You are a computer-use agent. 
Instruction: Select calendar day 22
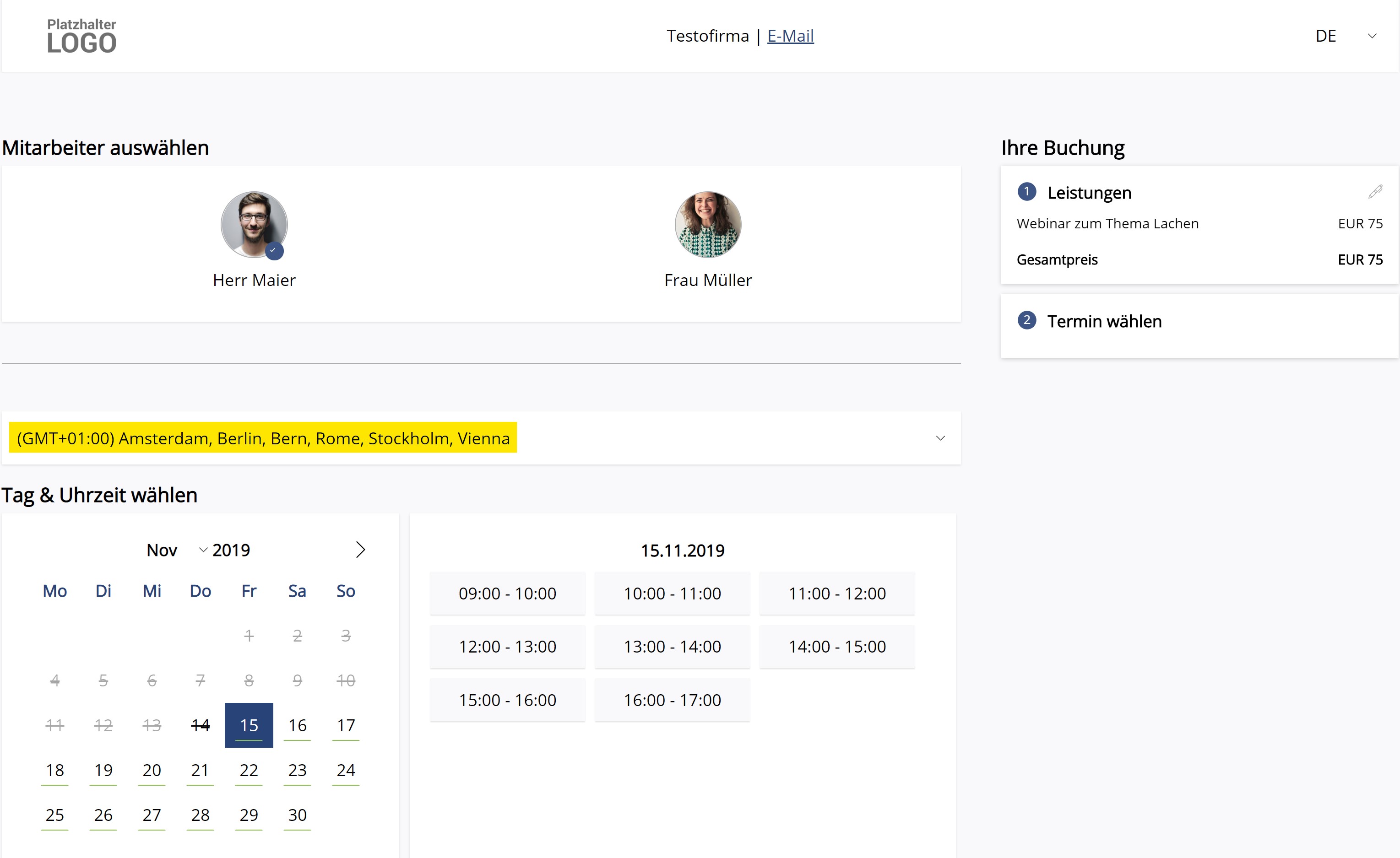point(249,770)
